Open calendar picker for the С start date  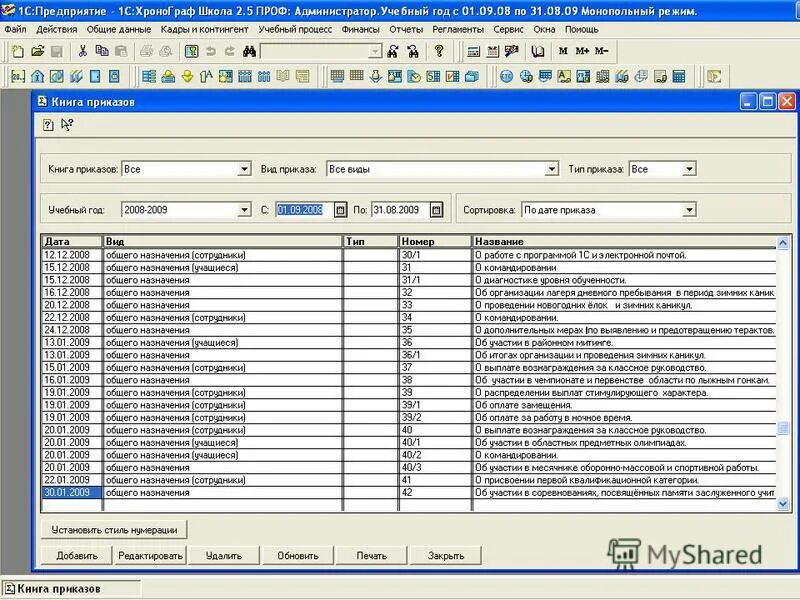click(340, 210)
